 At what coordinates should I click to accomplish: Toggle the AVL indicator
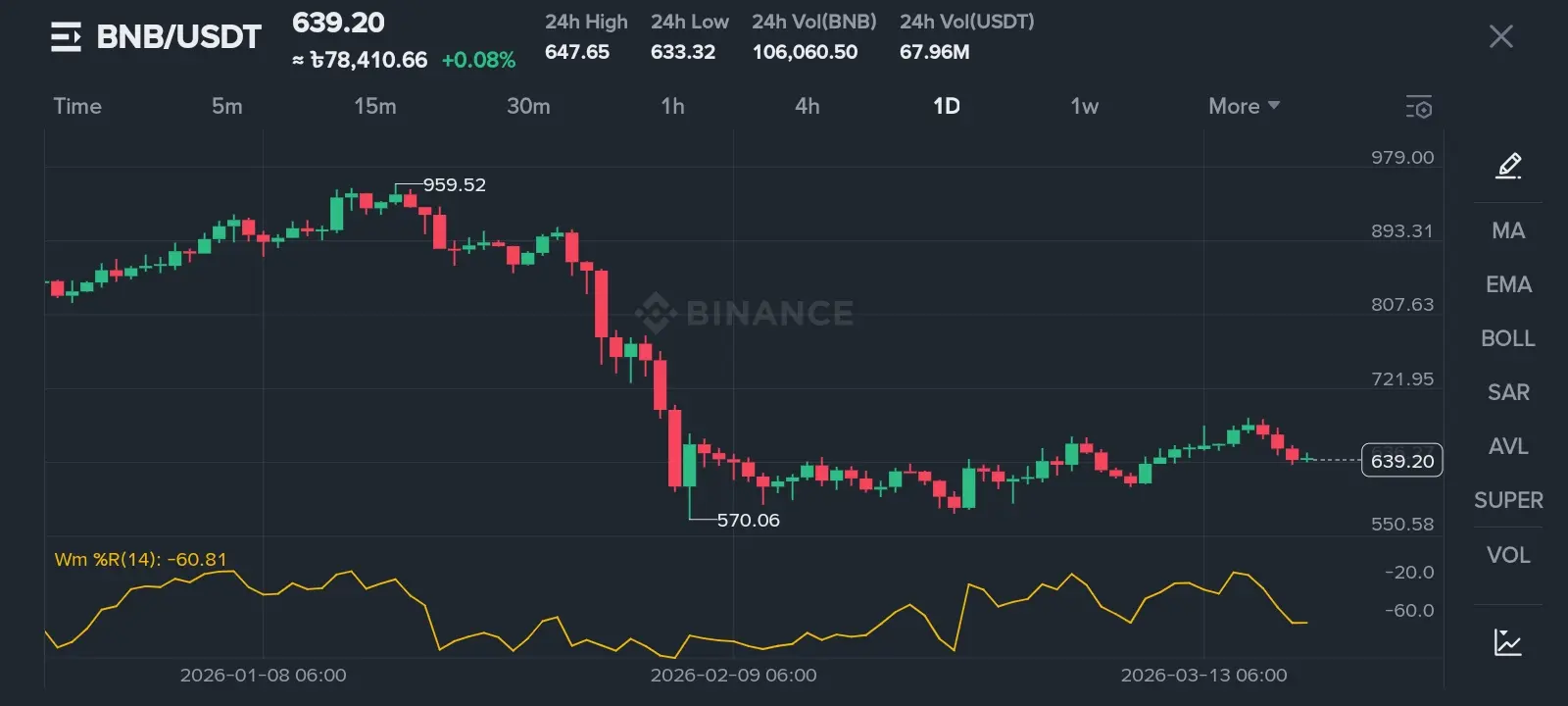(1508, 446)
